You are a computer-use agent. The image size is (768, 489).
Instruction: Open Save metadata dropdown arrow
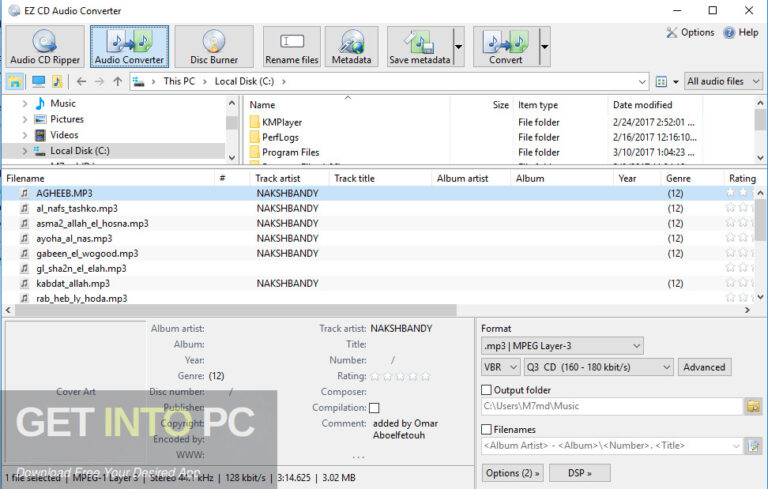(458, 47)
